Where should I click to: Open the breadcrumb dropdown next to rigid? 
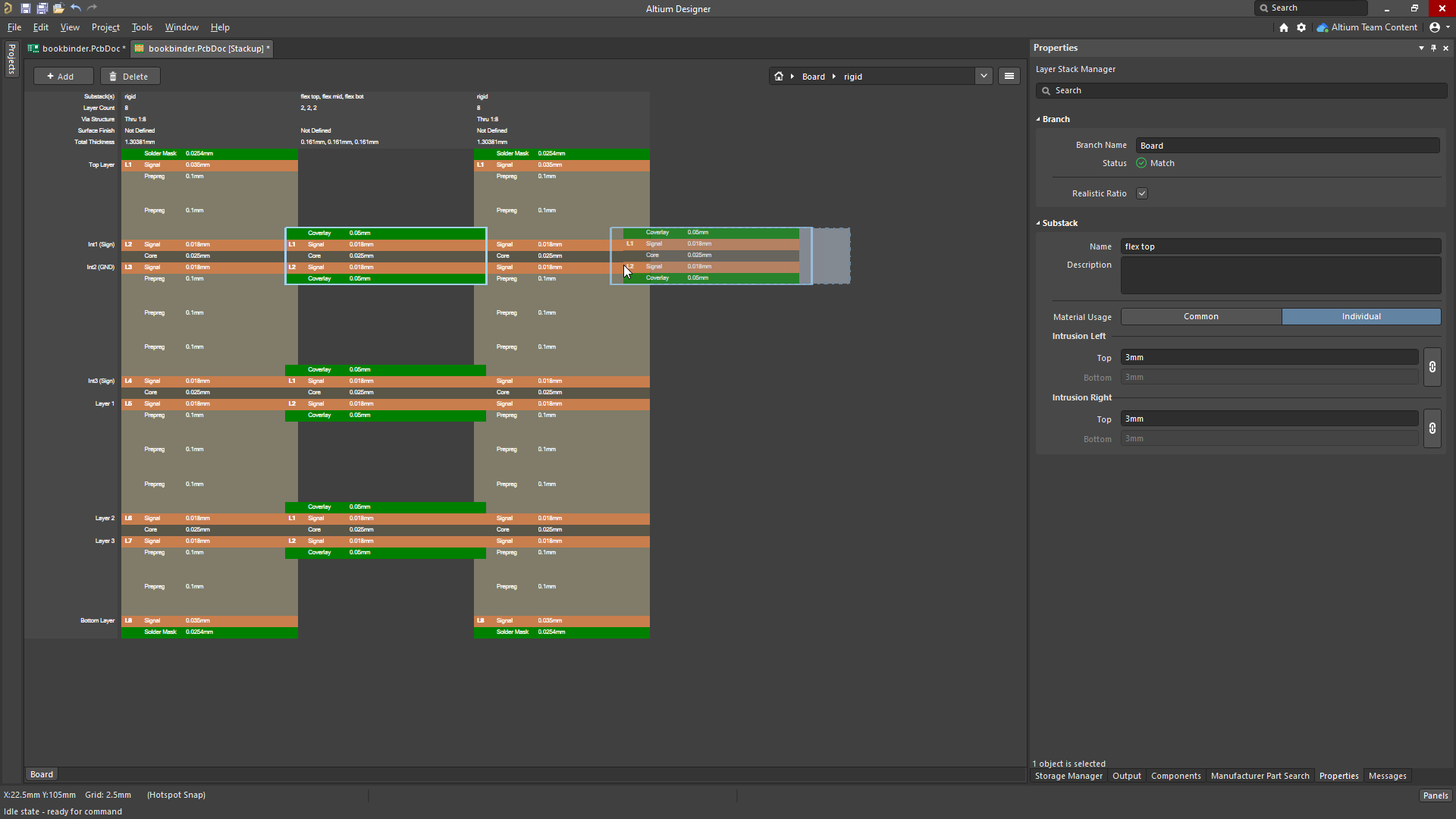tap(984, 76)
